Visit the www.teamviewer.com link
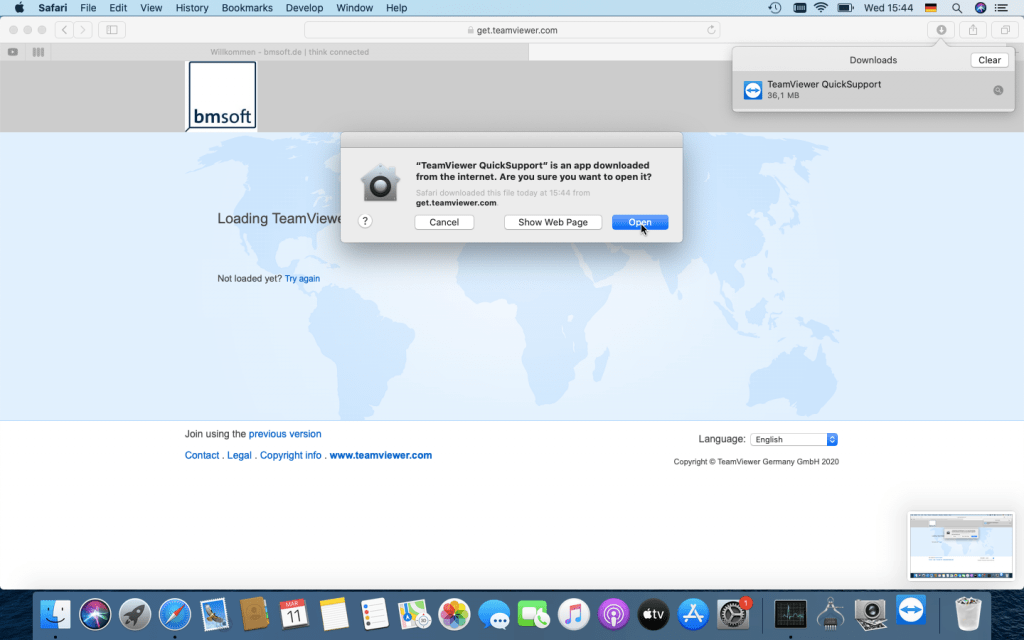The height and width of the screenshot is (640, 1024). (381, 455)
